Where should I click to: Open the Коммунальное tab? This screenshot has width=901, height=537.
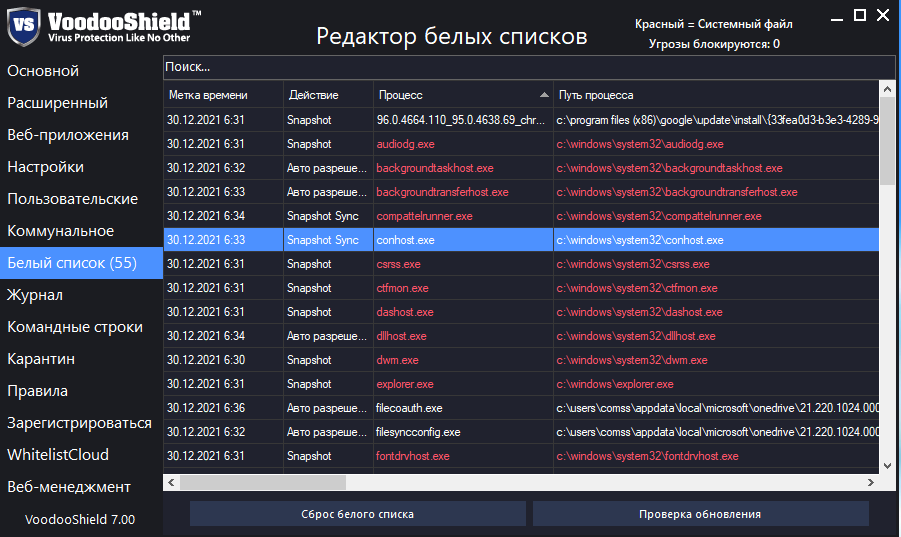coord(60,231)
